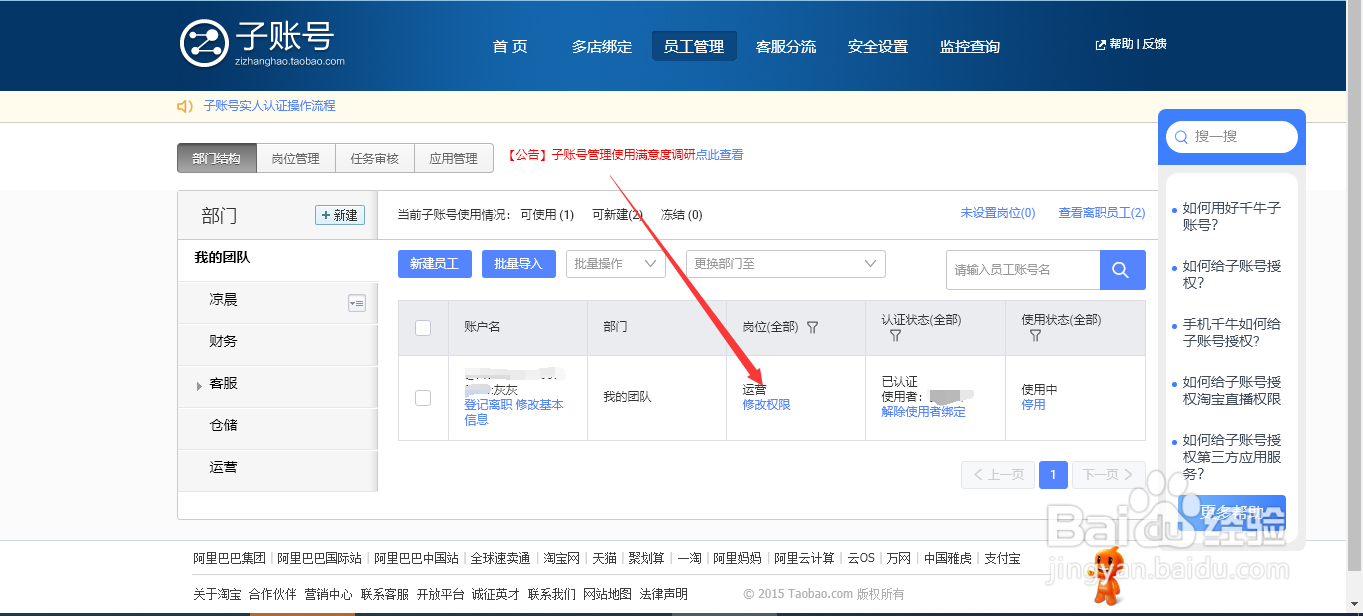Viewport: 1363px width, 616px height.
Task: Open help topic 如何用好千牛子账号
Action: coord(1232,216)
